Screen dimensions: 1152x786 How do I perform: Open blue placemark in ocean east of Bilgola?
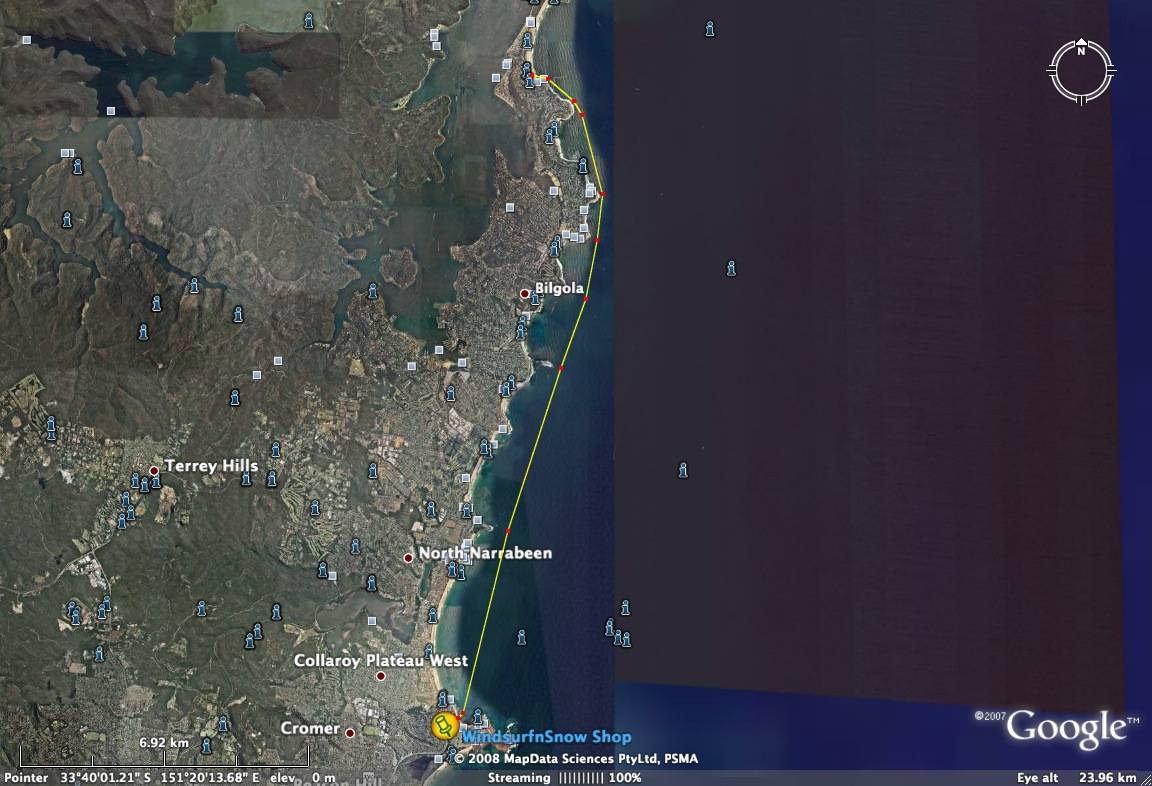pyautogui.click(x=731, y=268)
